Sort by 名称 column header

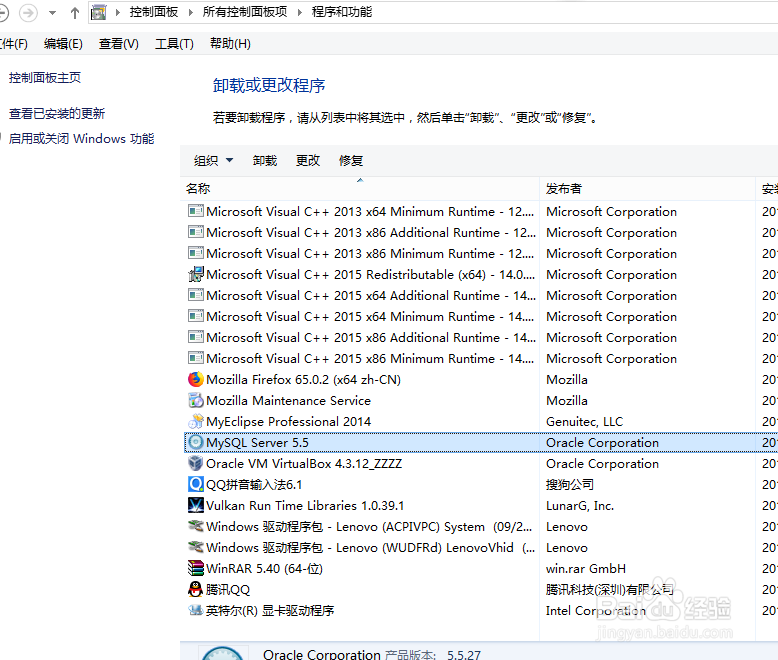360,189
